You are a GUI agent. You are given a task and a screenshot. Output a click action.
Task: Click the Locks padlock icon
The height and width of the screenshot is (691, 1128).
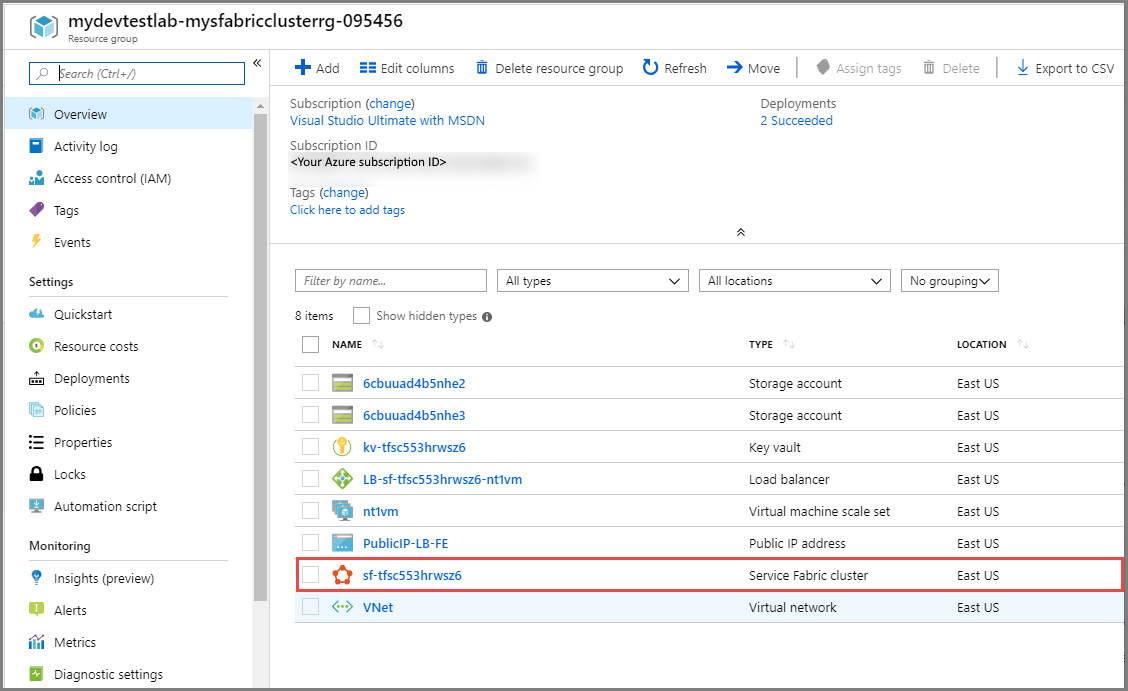36,474
